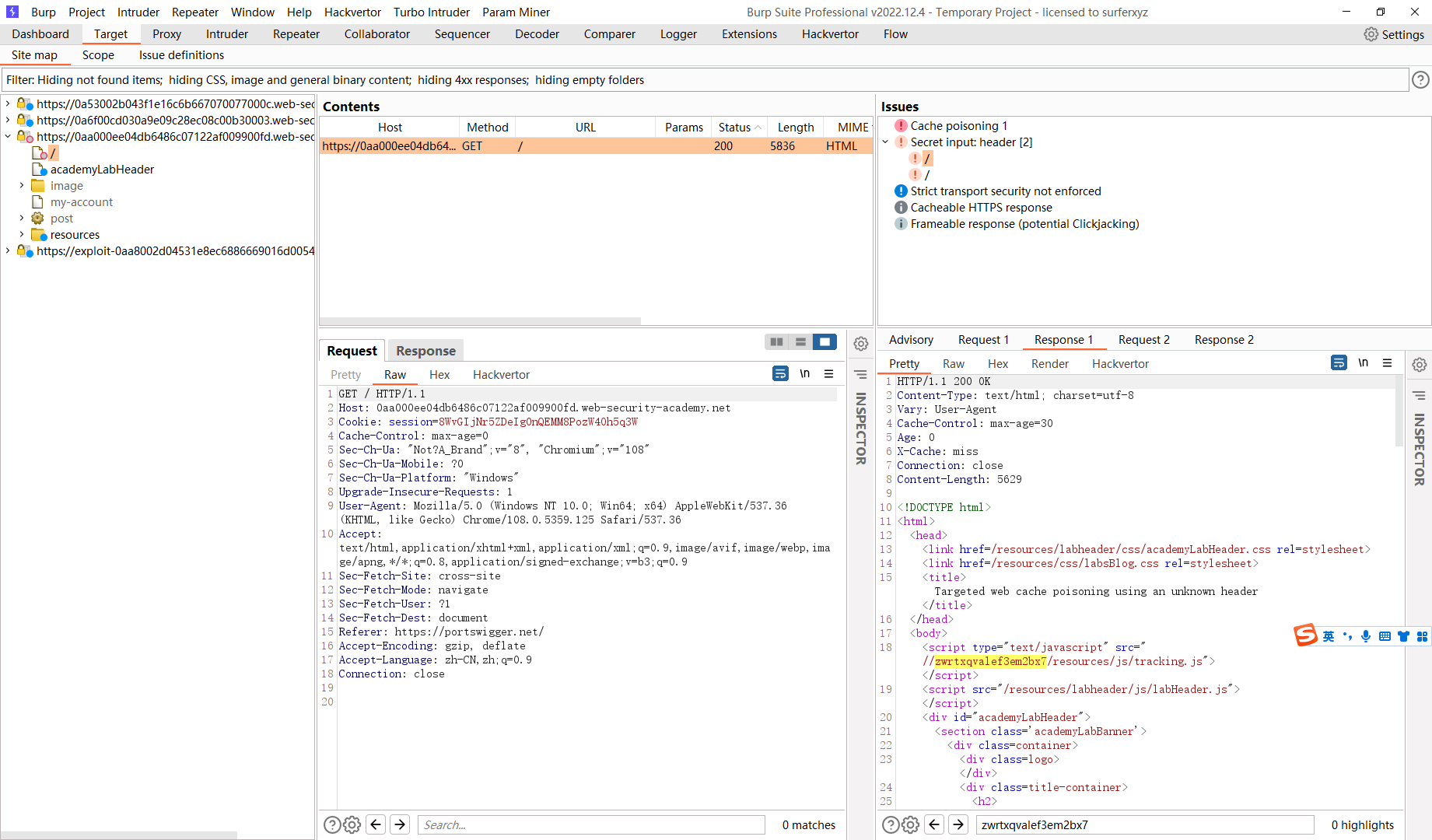Select the side-by-side layout icon in Request panel
1432x840 pixels.
[776, 342]
